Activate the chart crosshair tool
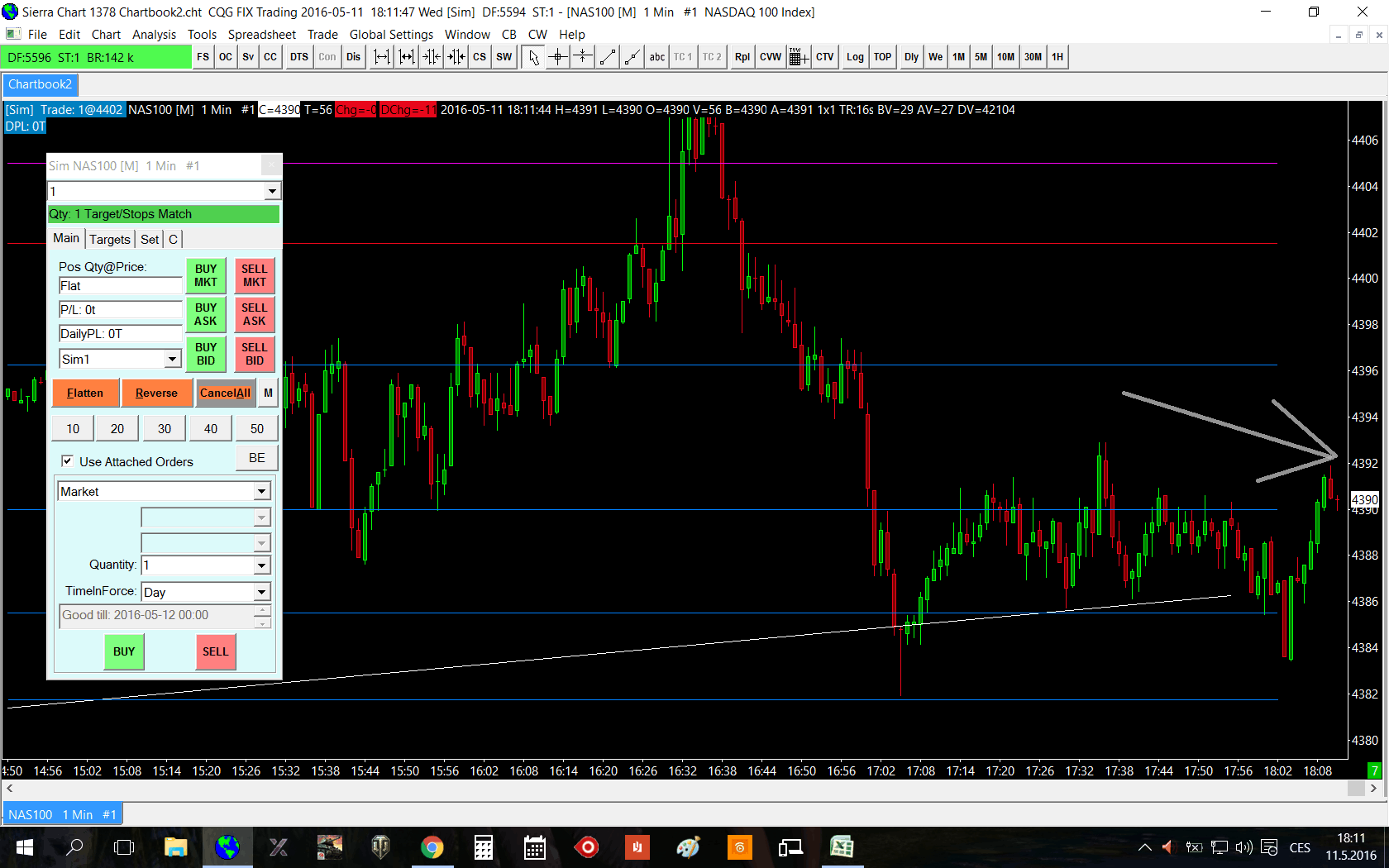This screenshot has height=868, width=1389. (558, 57)
